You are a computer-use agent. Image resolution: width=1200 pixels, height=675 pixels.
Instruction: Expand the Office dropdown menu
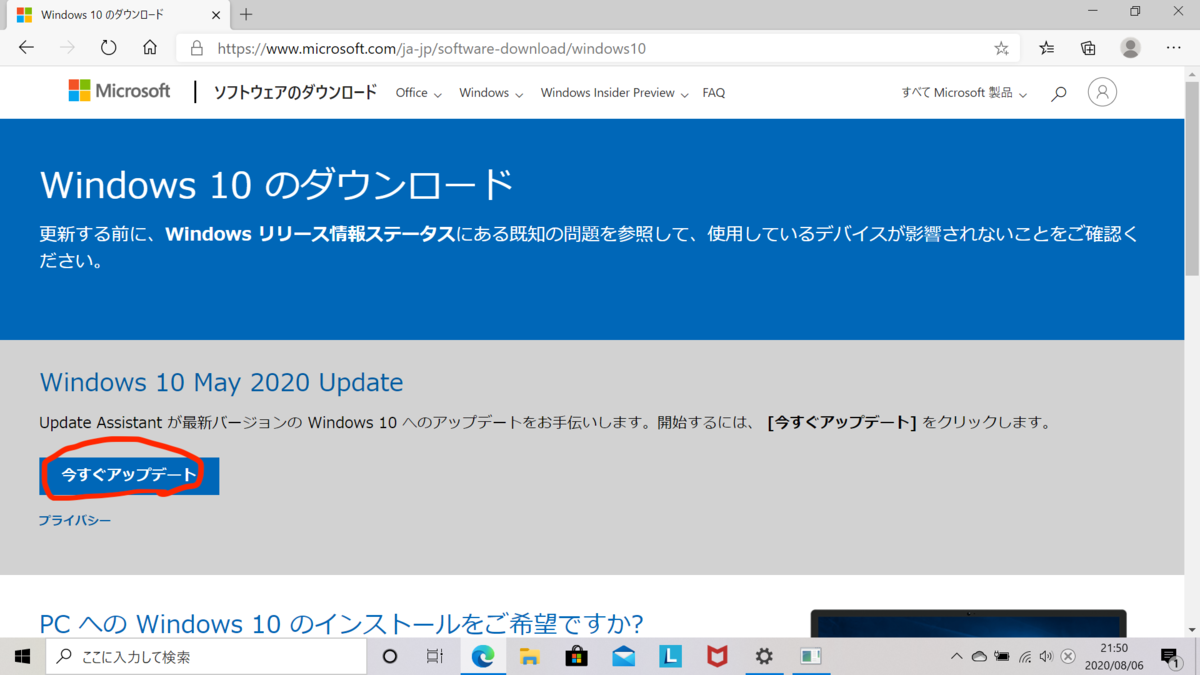point(418,93)
